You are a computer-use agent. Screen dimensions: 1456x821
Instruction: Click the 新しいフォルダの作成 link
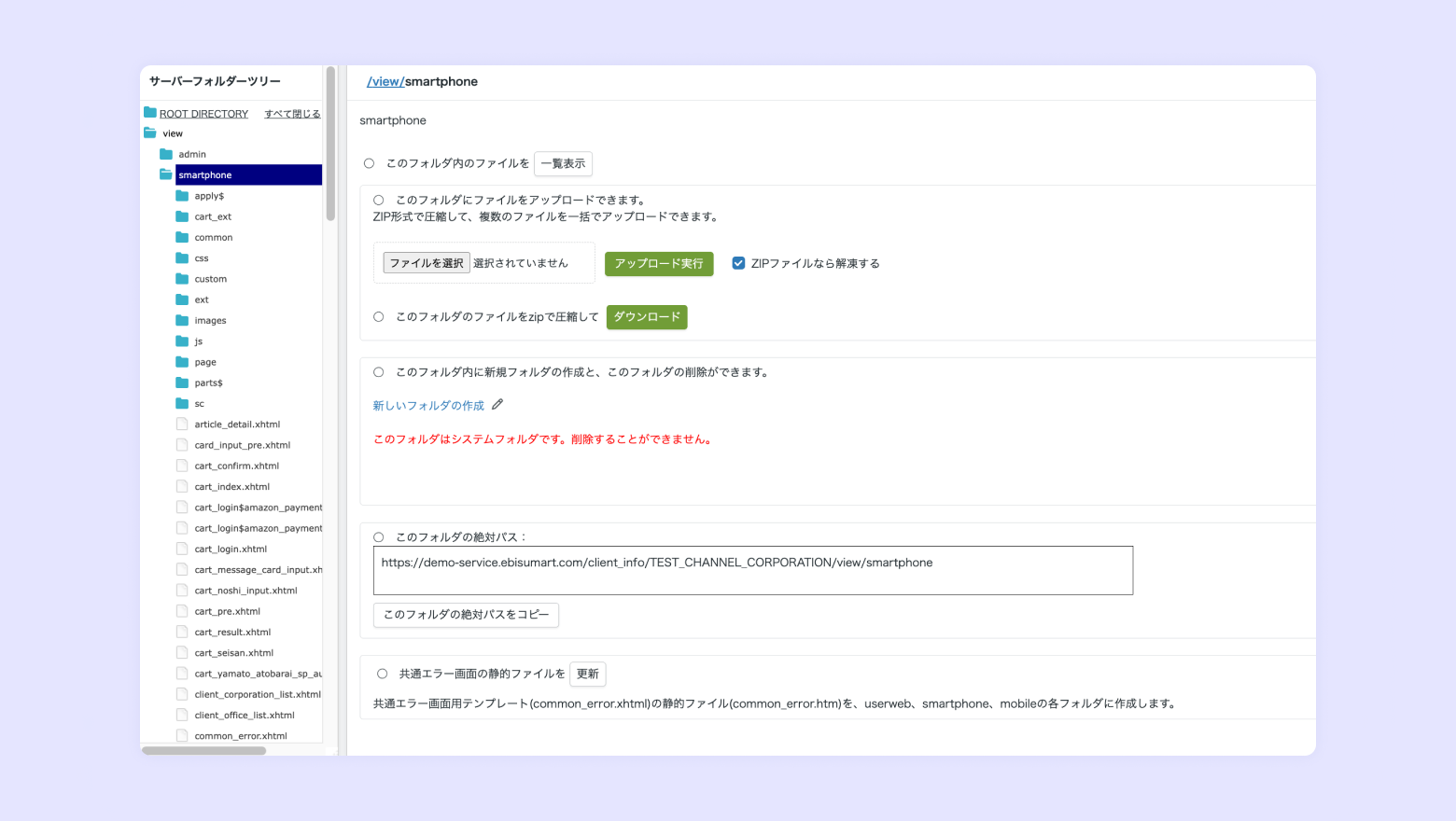point(428,406)
